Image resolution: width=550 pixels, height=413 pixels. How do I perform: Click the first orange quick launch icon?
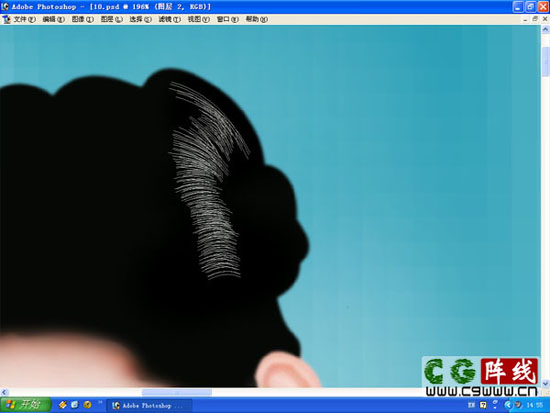click(x=62, y=405)
